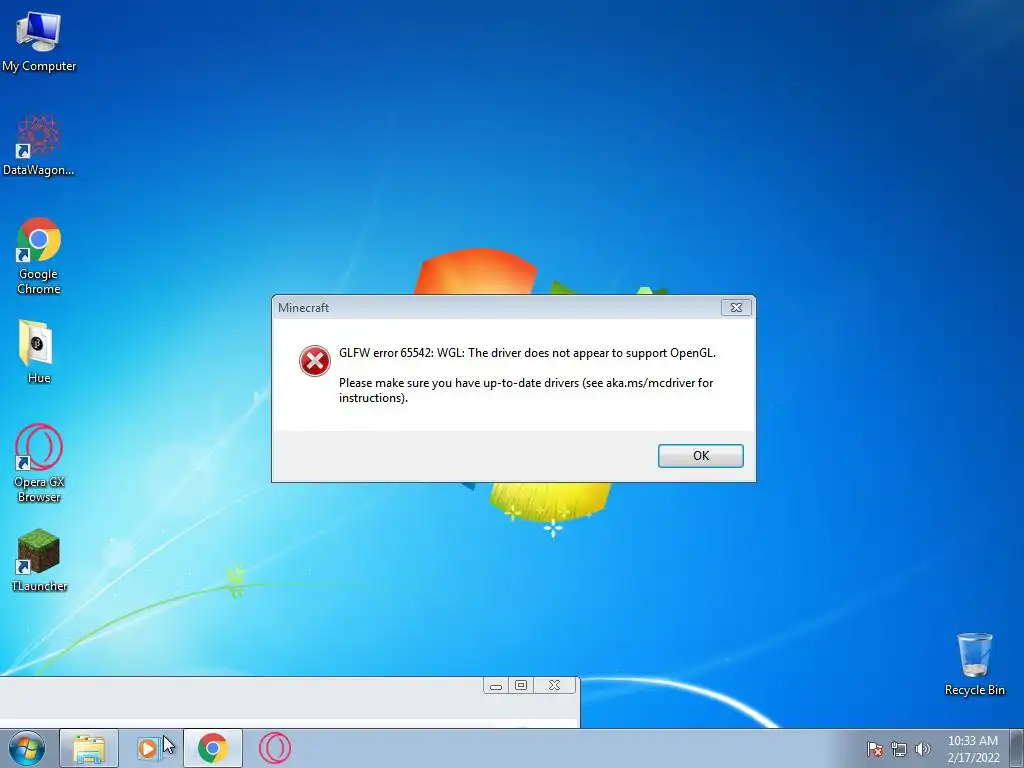Select Opera GX Browser desktop shortcut
The height and width of the screenshot is (768, 1024).
coord(39,464)
